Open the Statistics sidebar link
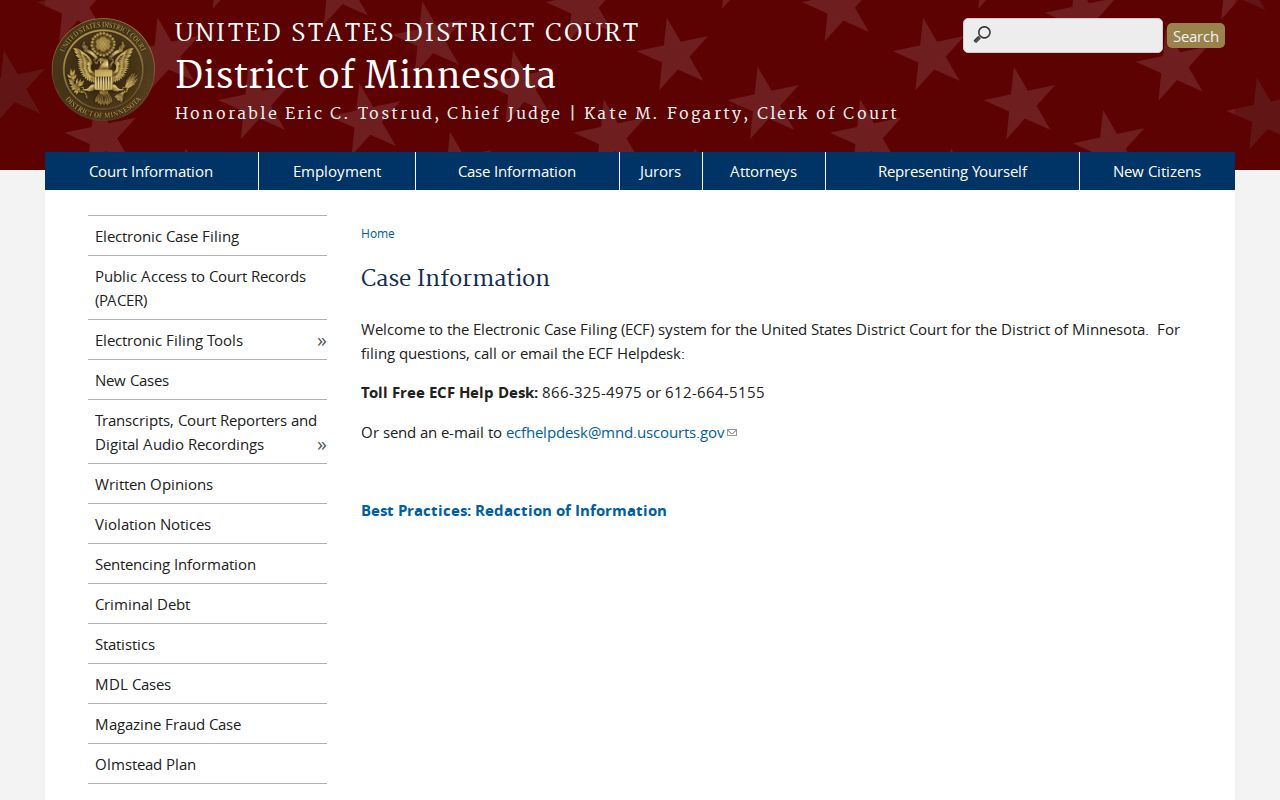Screen dimensions: 1280x800 pos(207,644)
